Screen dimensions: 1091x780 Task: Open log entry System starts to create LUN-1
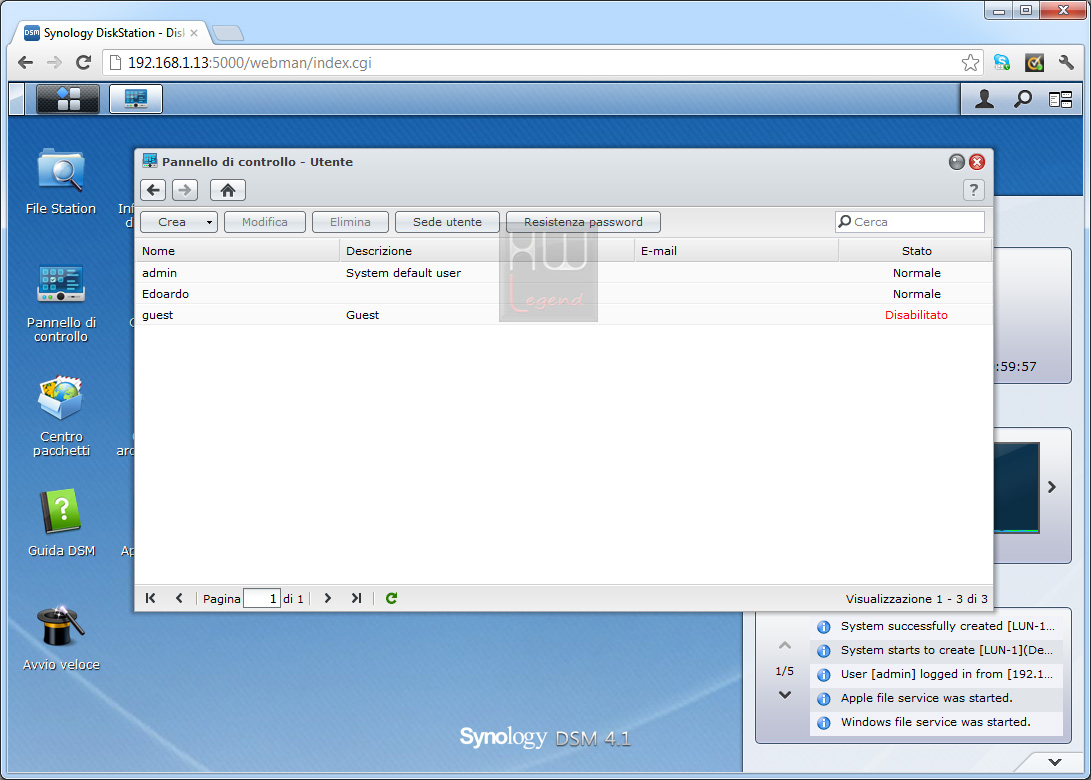click(x=937, y=650)
